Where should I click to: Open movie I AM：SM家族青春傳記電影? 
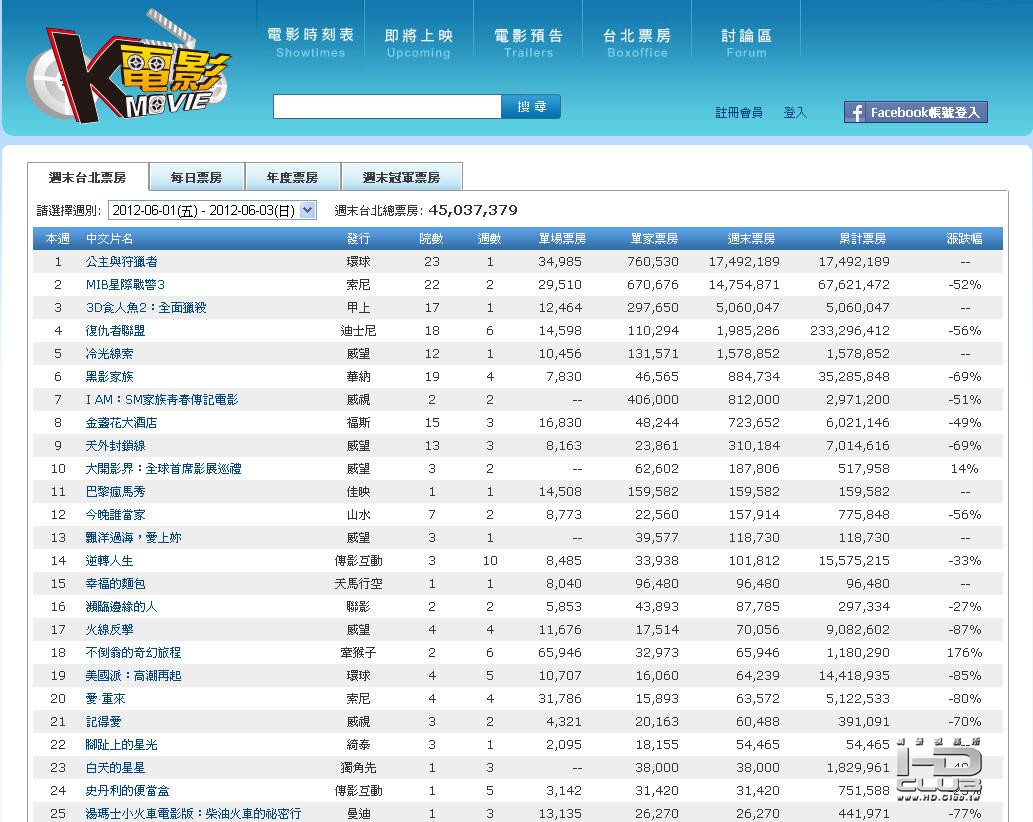click(162, 400)
